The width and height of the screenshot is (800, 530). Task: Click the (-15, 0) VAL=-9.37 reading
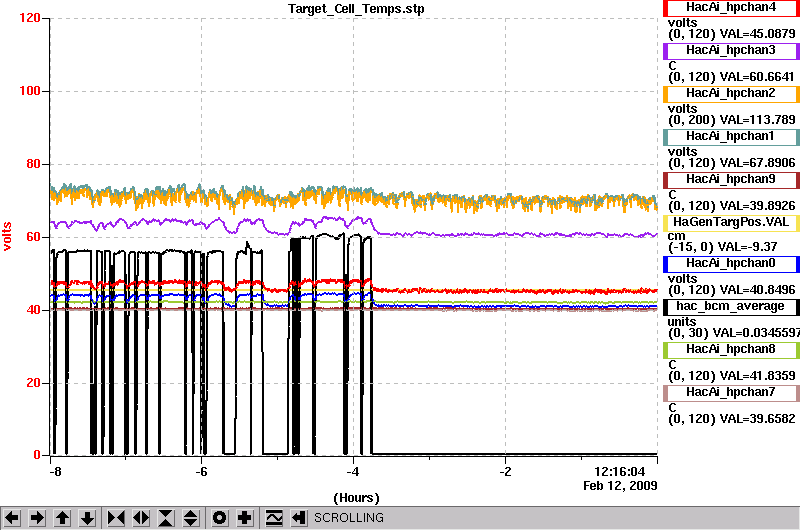click(x=722, y=247)
